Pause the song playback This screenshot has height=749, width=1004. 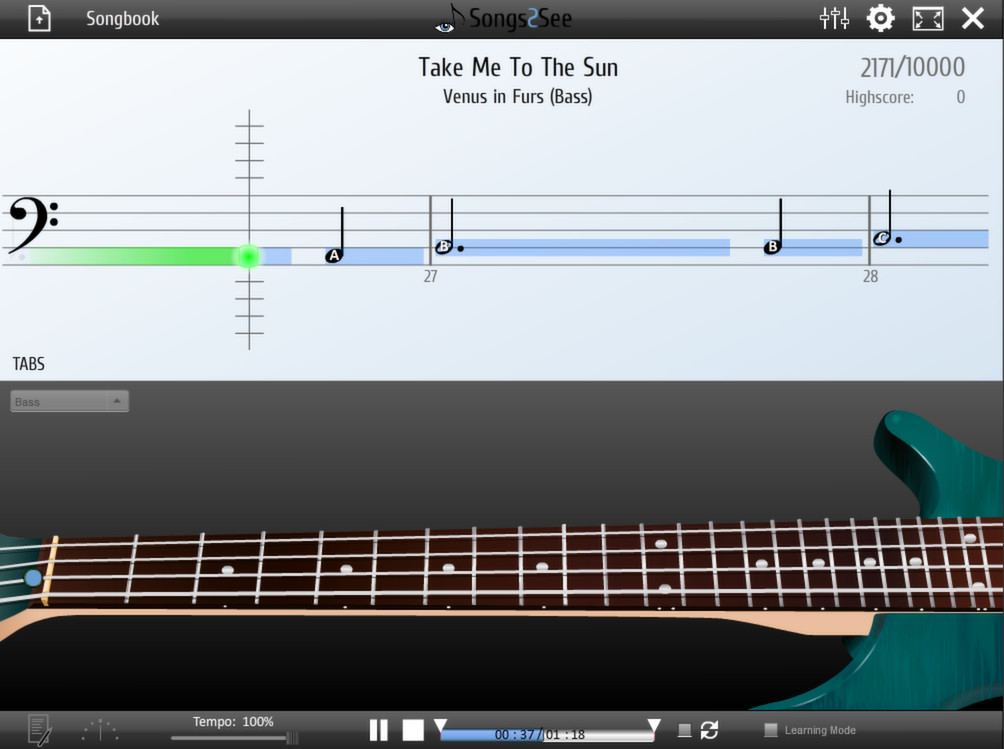point(380,730)
